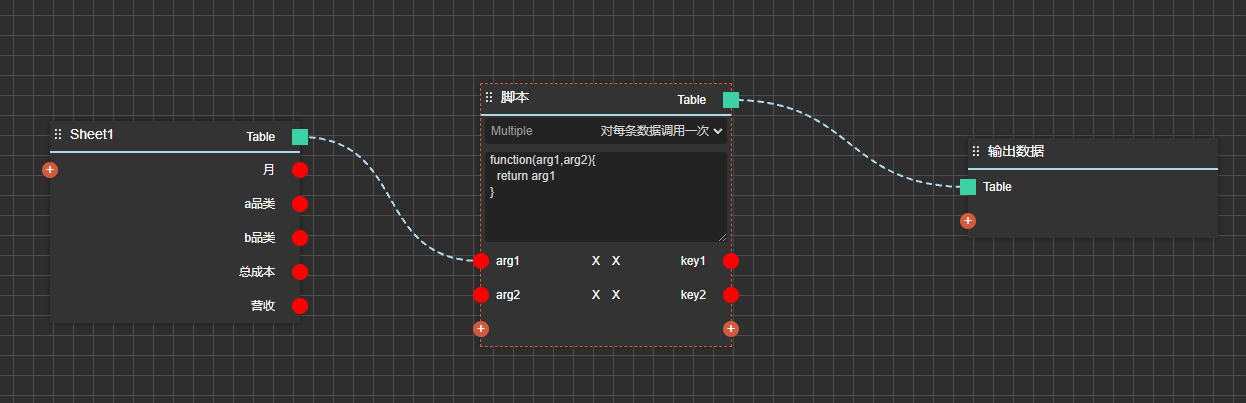Click the key1 red output port
The width and height of the screenshot is (1246, 403).
pyautogui.click(x=731, y=261)
